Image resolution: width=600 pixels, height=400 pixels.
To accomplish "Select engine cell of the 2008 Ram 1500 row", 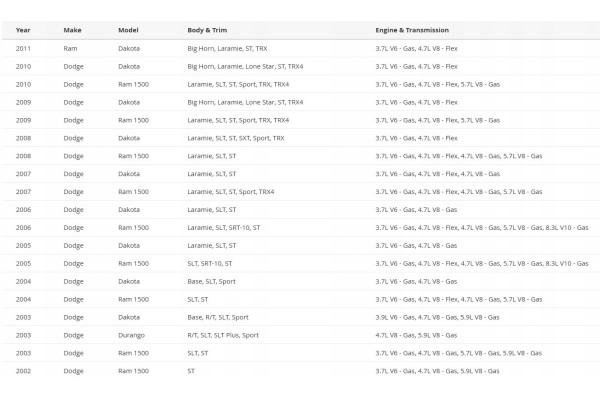I will [x=459, y=156].
